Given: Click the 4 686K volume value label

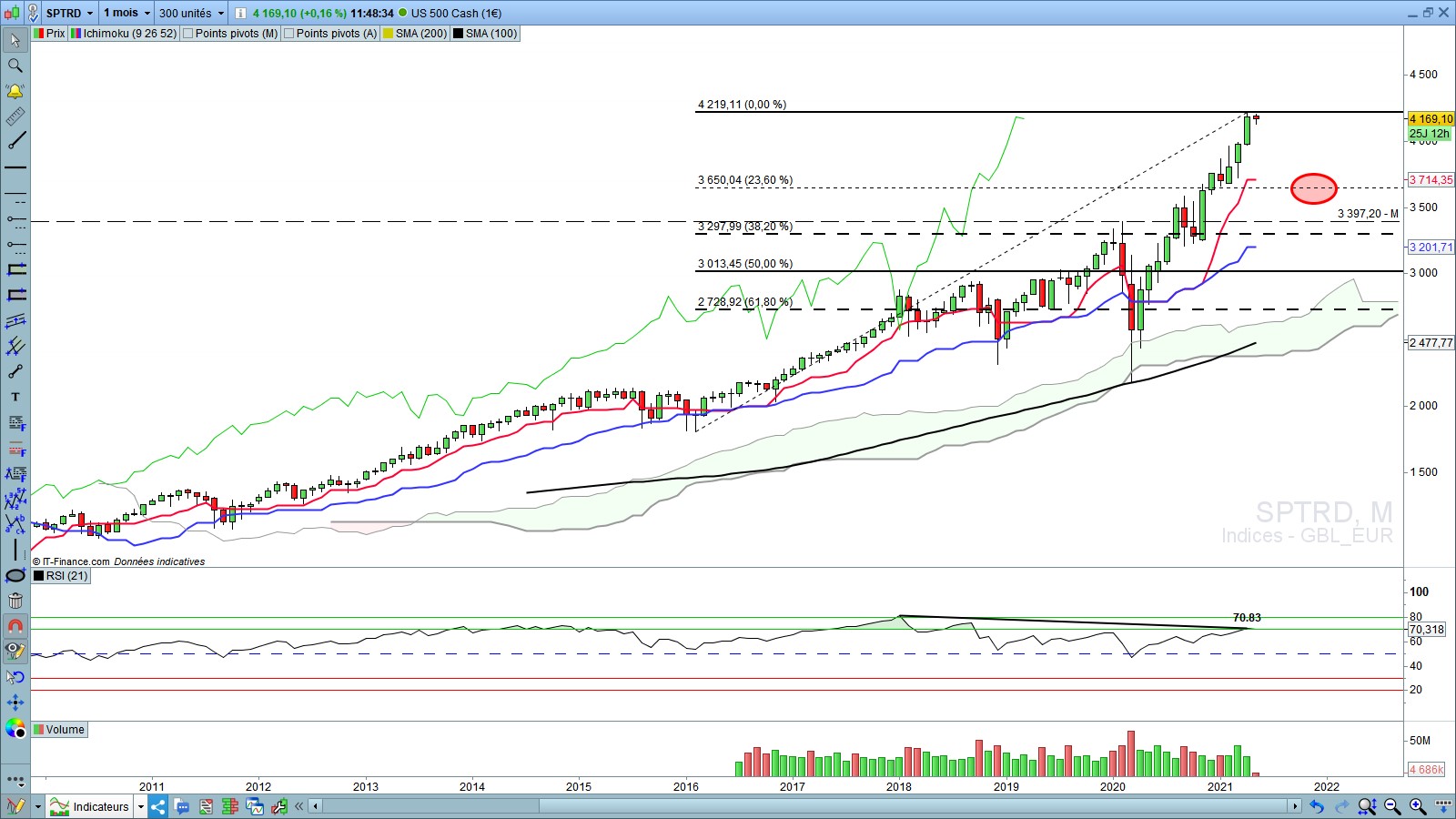Looking at the screenshot, I should (1426, 770).
